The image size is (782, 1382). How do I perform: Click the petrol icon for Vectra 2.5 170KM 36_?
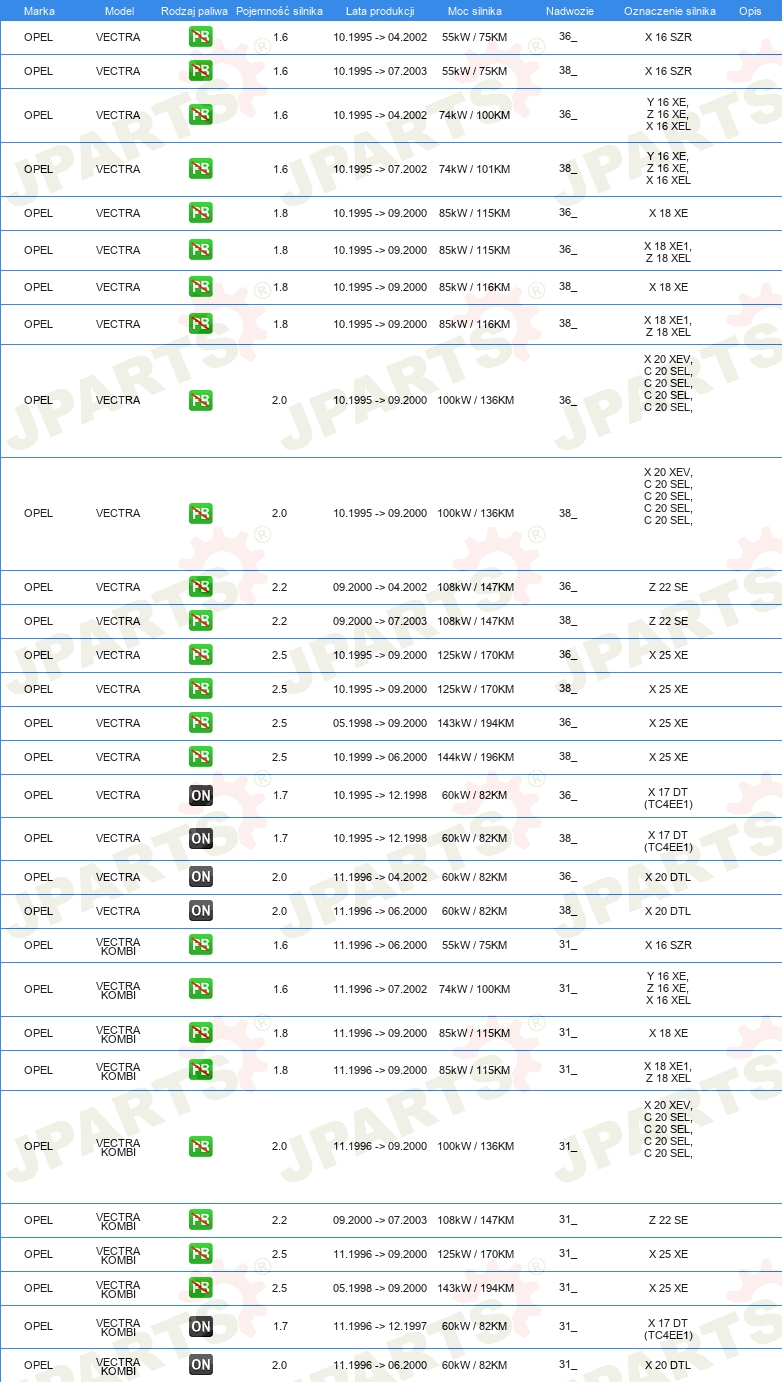click(201, 655)
